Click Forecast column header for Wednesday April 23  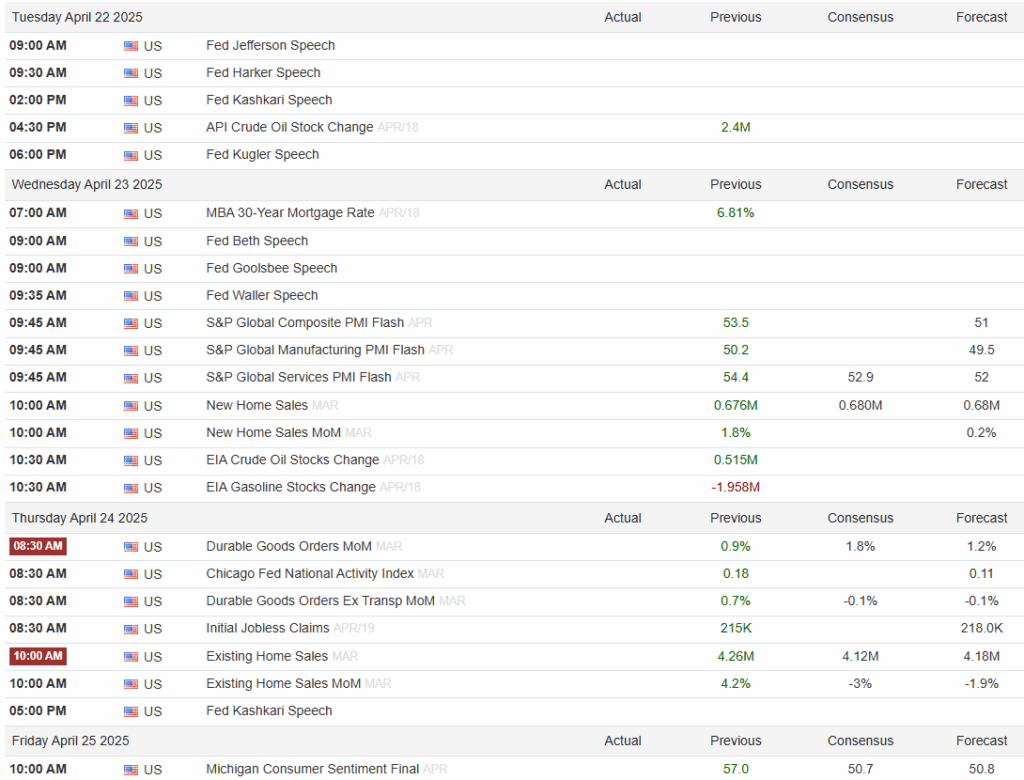coord(982,184)
